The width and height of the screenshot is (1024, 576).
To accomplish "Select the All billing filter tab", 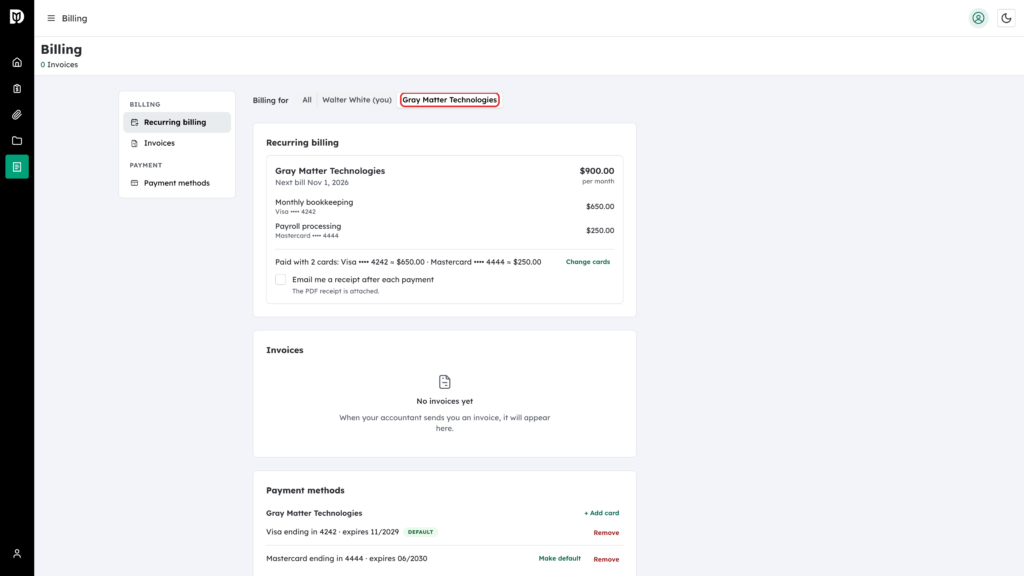I will [x=307, y=100].
